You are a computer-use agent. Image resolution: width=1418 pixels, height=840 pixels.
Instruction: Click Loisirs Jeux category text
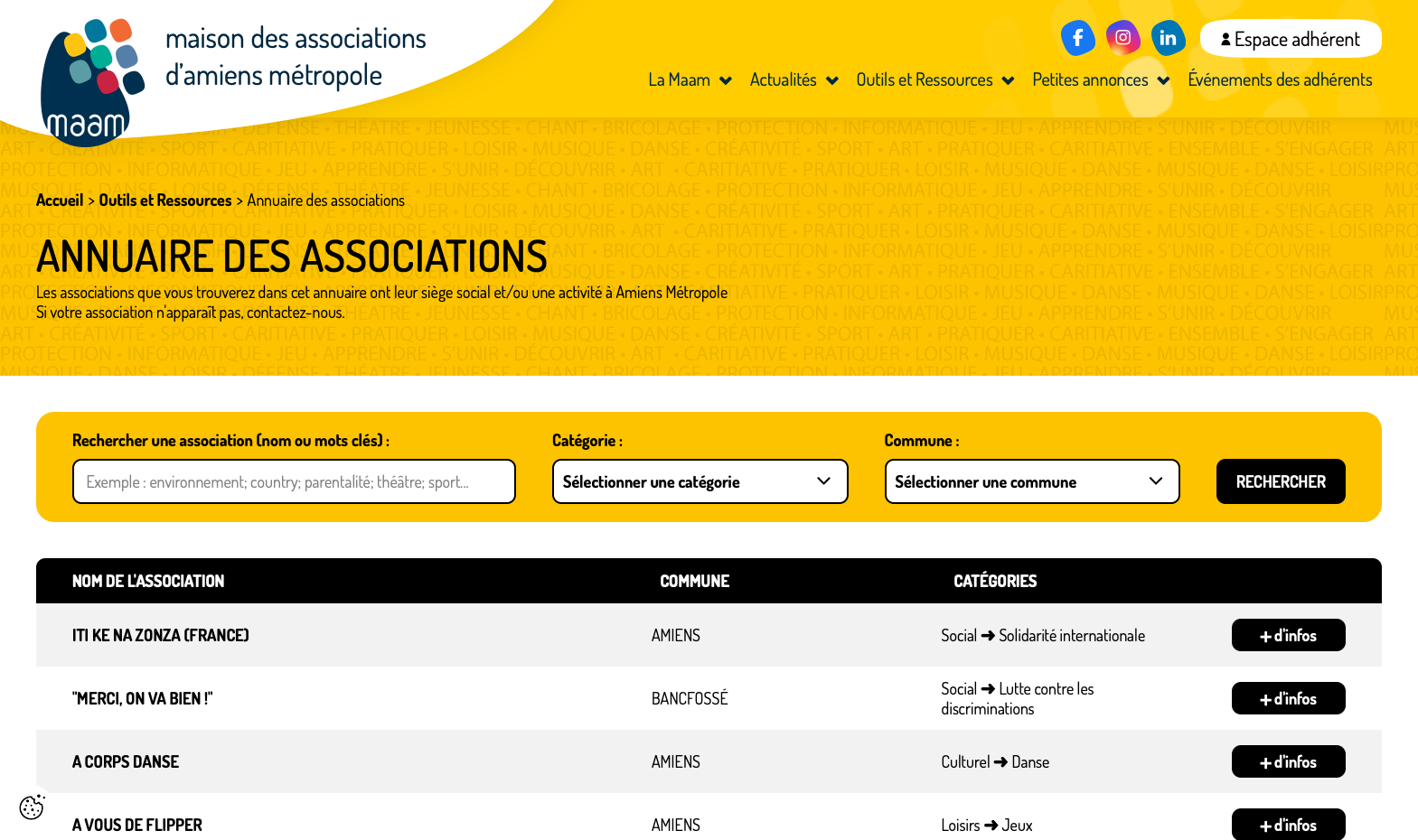point(987,826)
